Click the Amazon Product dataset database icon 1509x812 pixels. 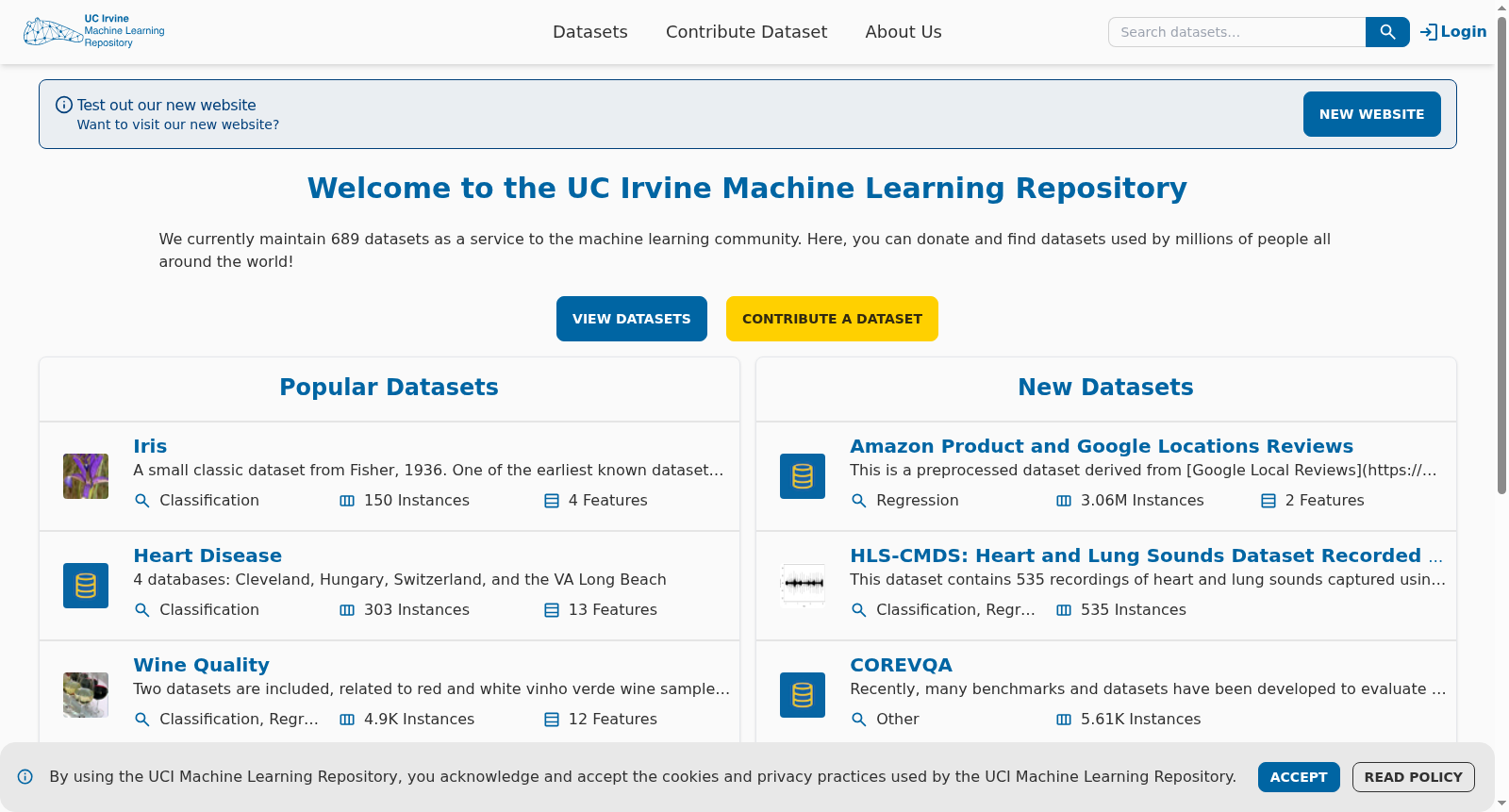coord(803,476)
